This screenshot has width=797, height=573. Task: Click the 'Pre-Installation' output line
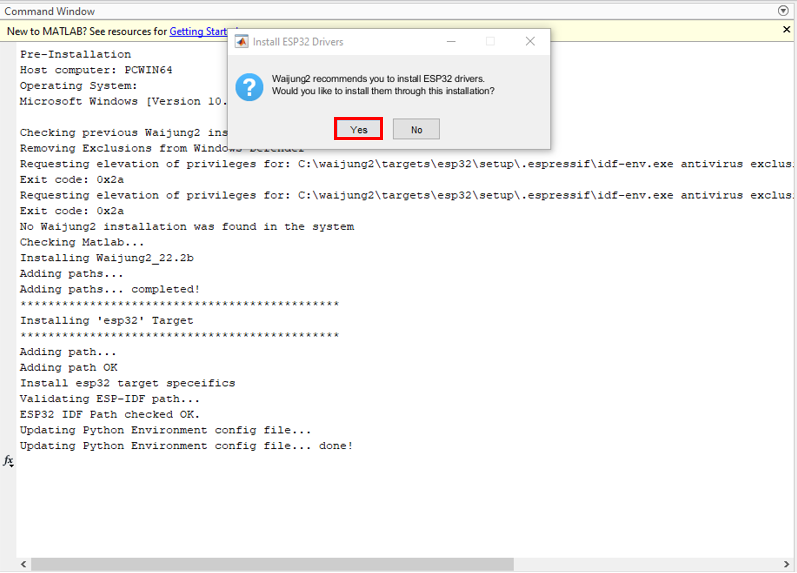[75, 54]
